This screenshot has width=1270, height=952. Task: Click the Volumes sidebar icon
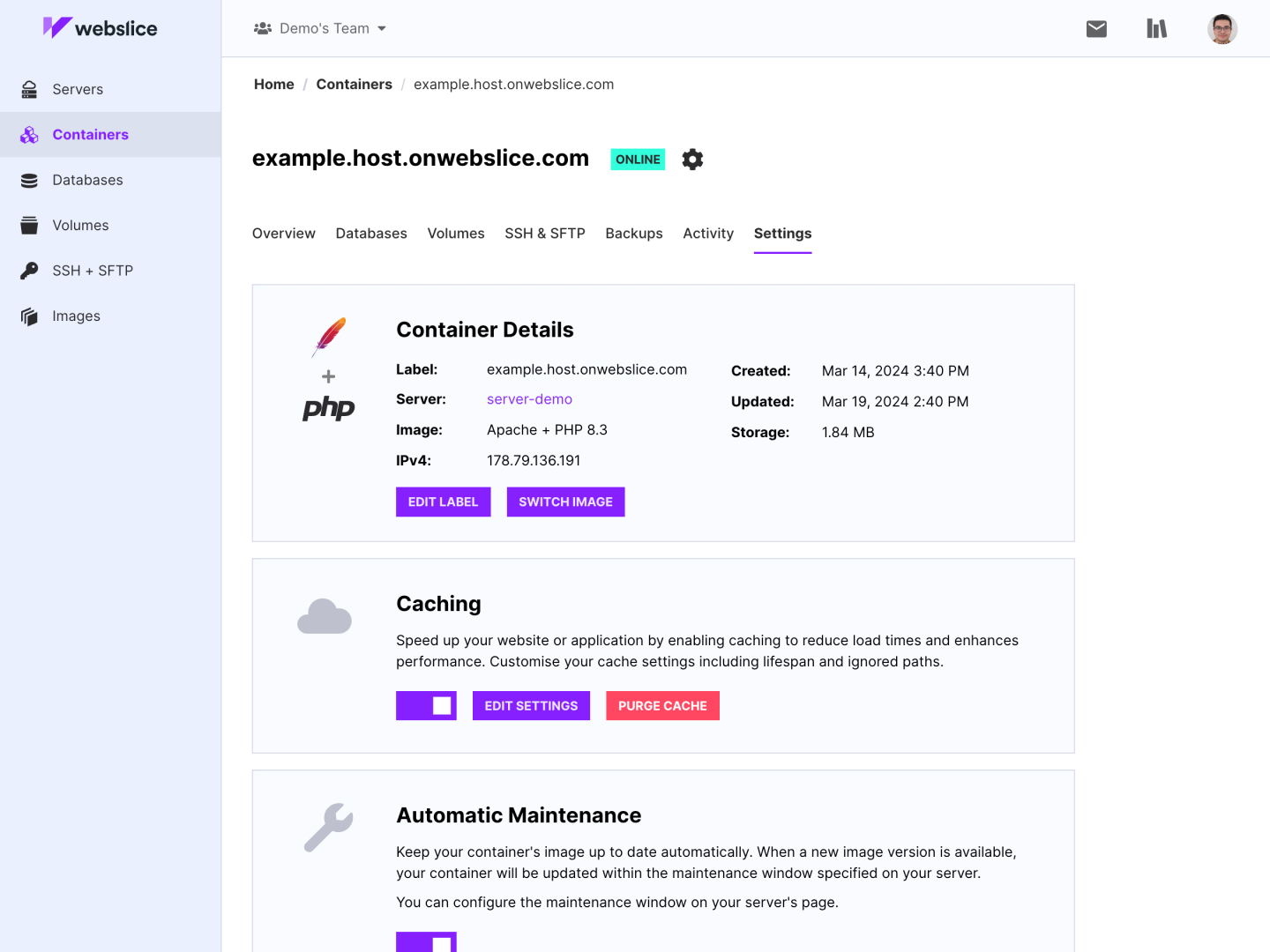[29, 225]
